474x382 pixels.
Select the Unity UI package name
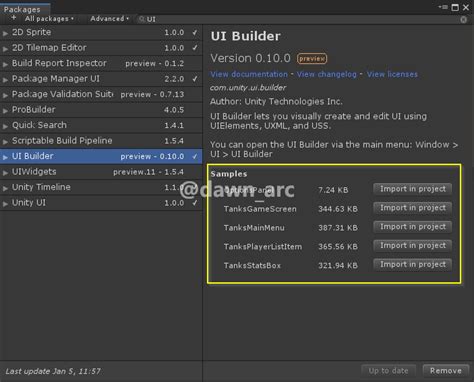pyautogui.click(x=29, y=203)
